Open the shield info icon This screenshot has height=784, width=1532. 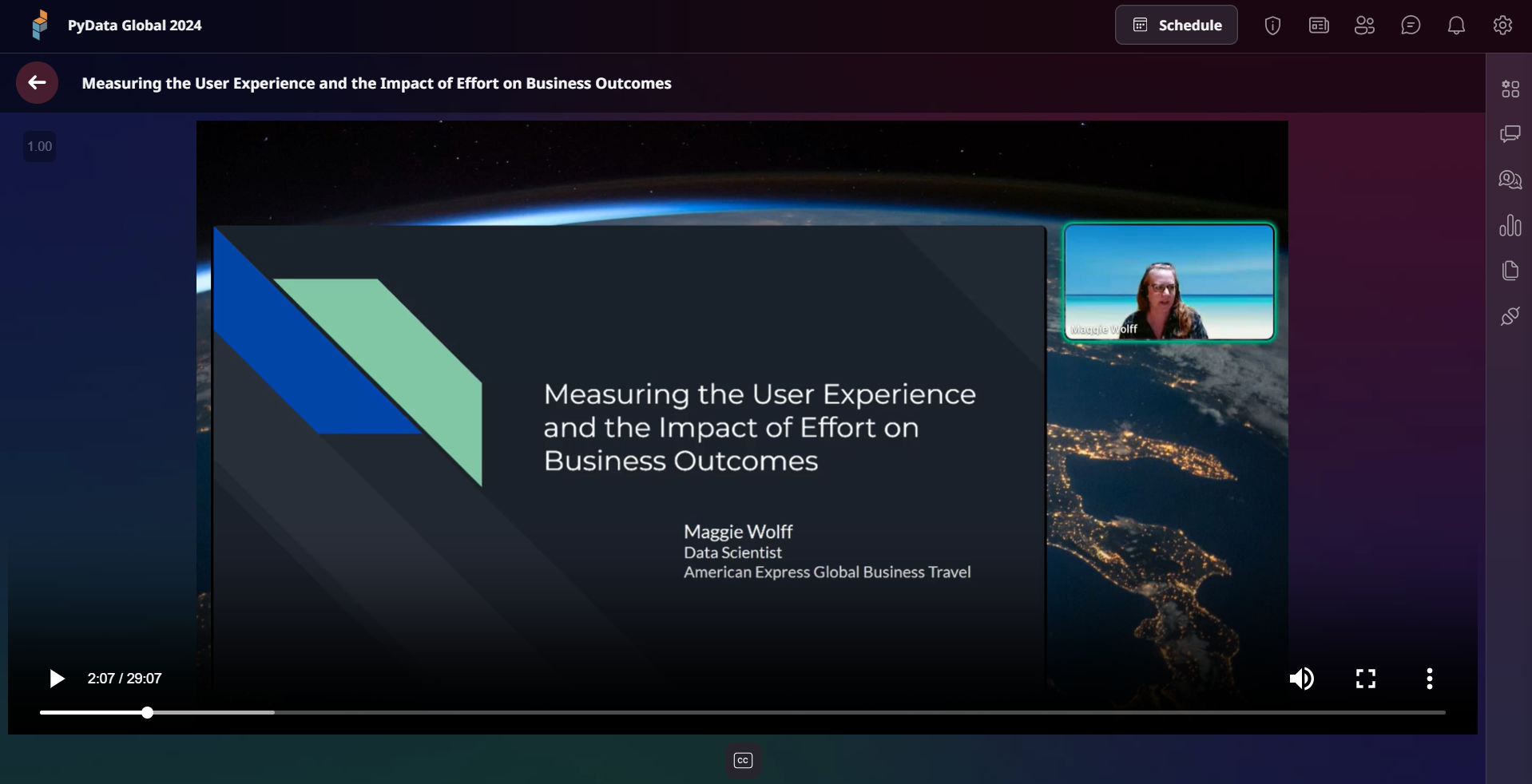point(1272,26)
